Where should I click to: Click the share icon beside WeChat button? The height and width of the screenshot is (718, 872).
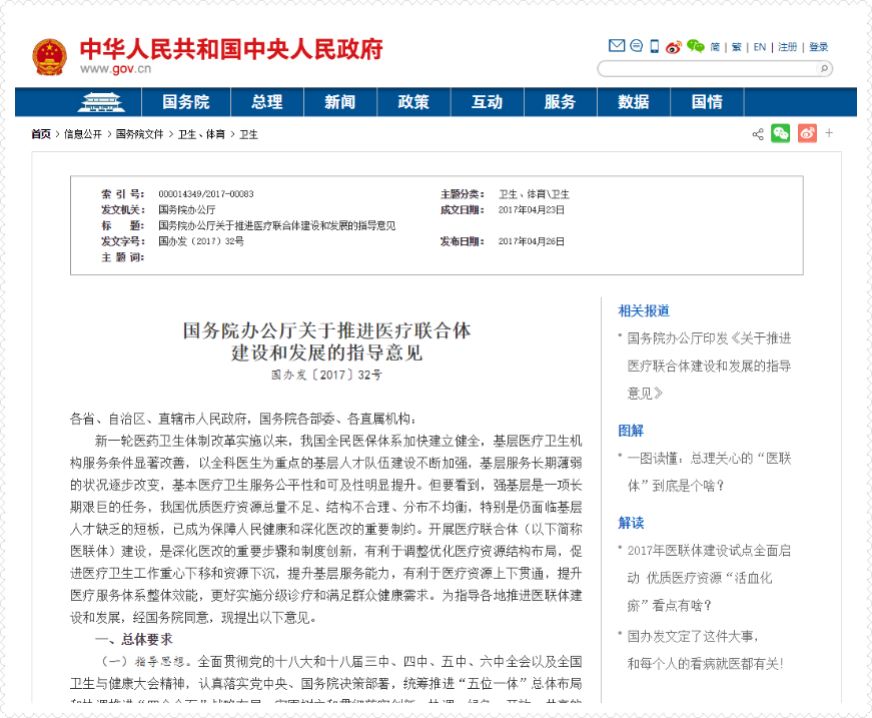click(x=757, y=134)
